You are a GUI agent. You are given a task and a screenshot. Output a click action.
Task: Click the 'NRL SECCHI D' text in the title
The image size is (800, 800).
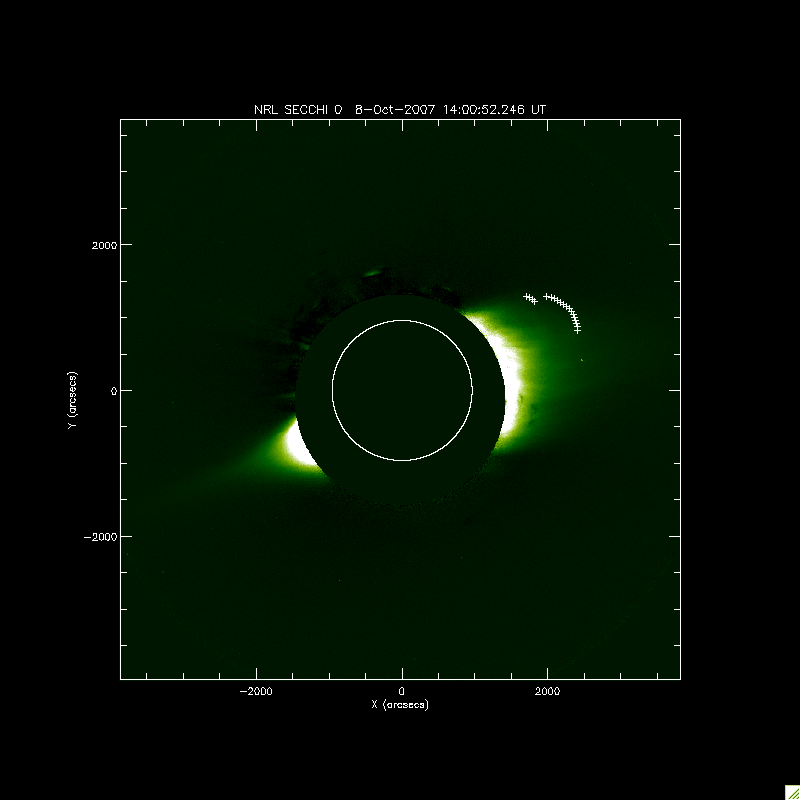[299, 110]
